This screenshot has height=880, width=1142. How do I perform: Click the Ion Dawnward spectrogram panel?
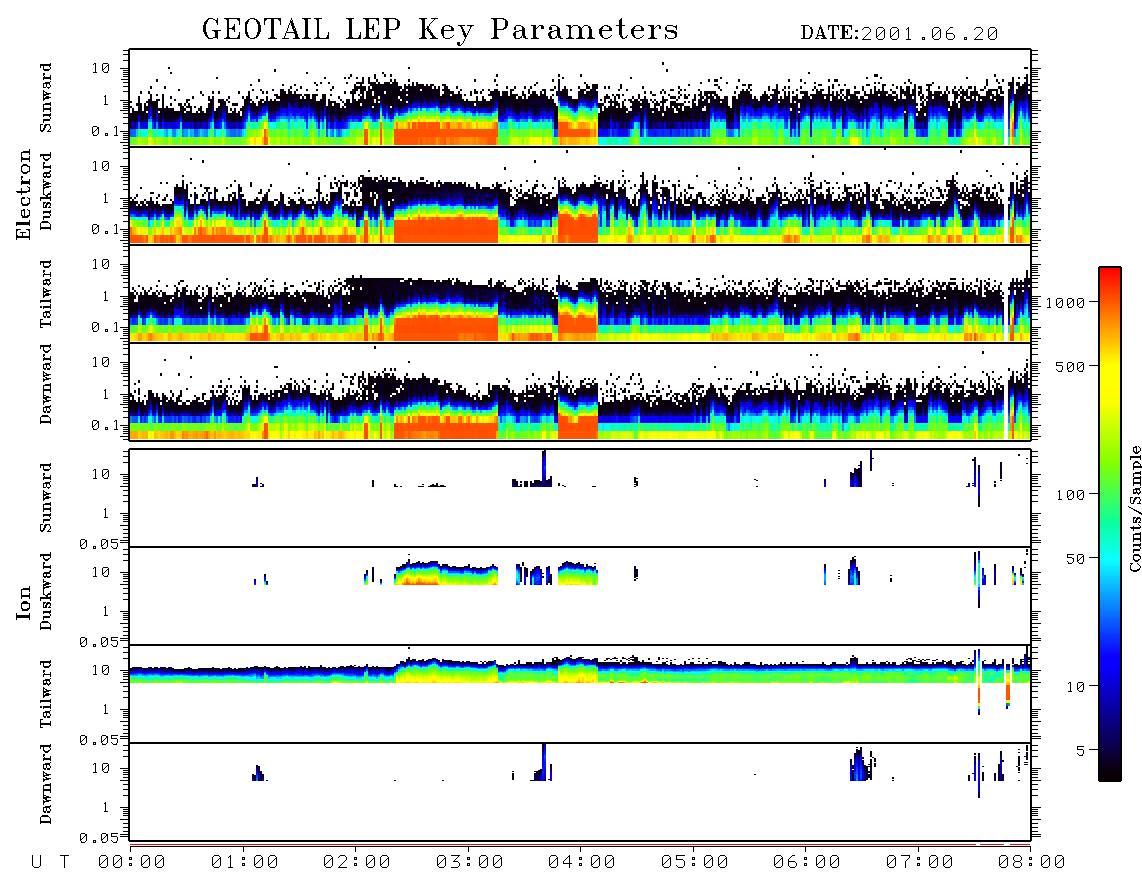[x=580, y=791]
